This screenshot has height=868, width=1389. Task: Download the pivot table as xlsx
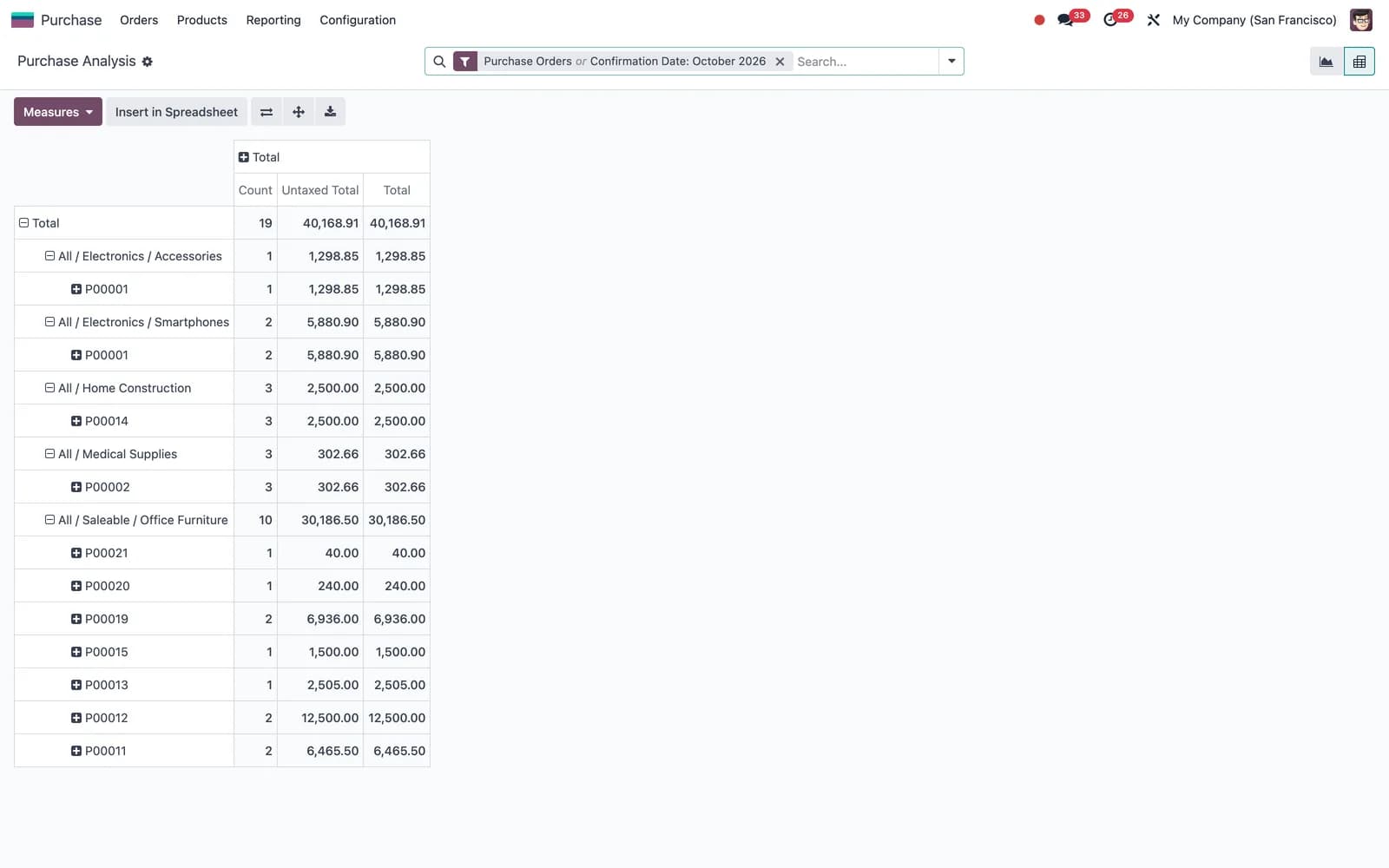[330, 112]
